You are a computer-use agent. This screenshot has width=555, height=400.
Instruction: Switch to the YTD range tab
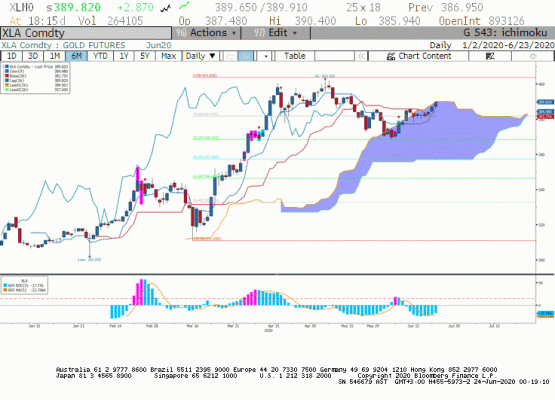(x=100, y=56)
